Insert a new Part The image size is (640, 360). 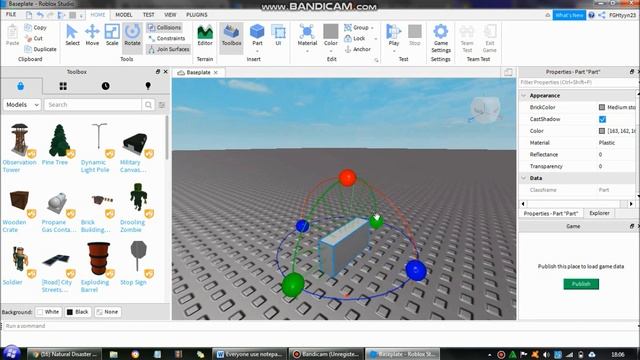pos(257,35)
